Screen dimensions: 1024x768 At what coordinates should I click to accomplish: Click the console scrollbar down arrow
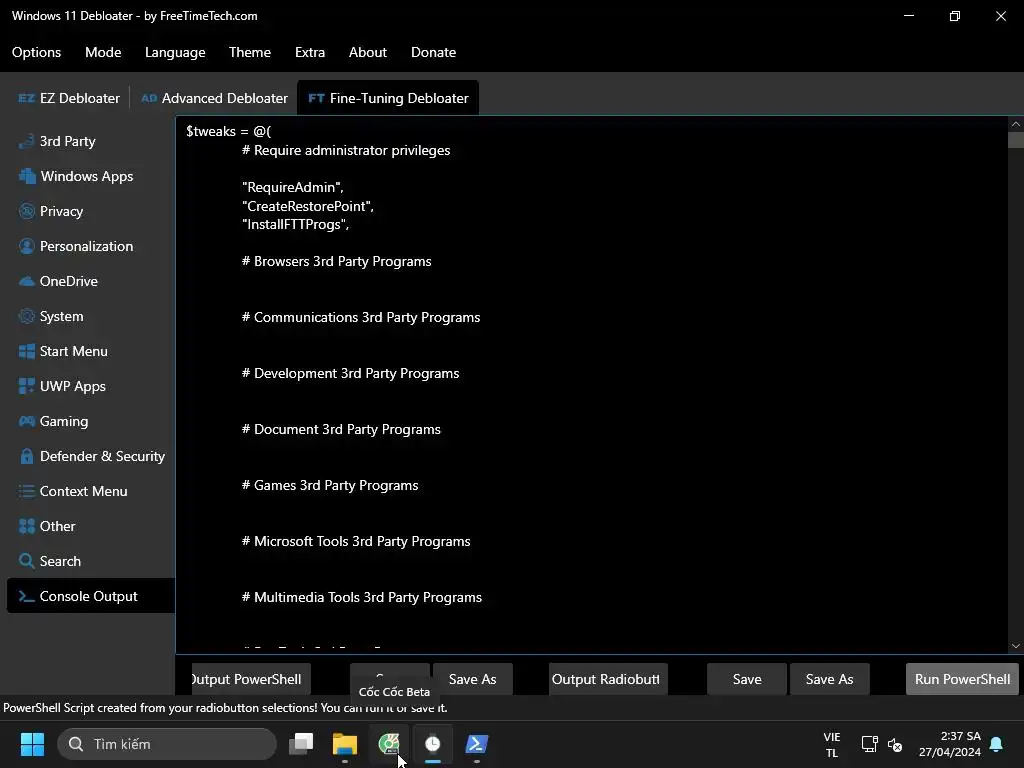coord(1016,646)
